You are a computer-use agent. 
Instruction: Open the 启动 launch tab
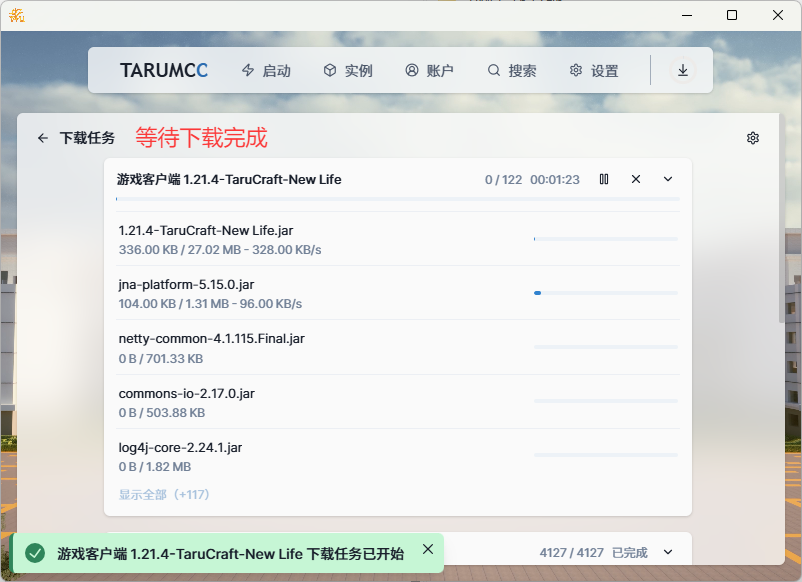click(266, 71)
